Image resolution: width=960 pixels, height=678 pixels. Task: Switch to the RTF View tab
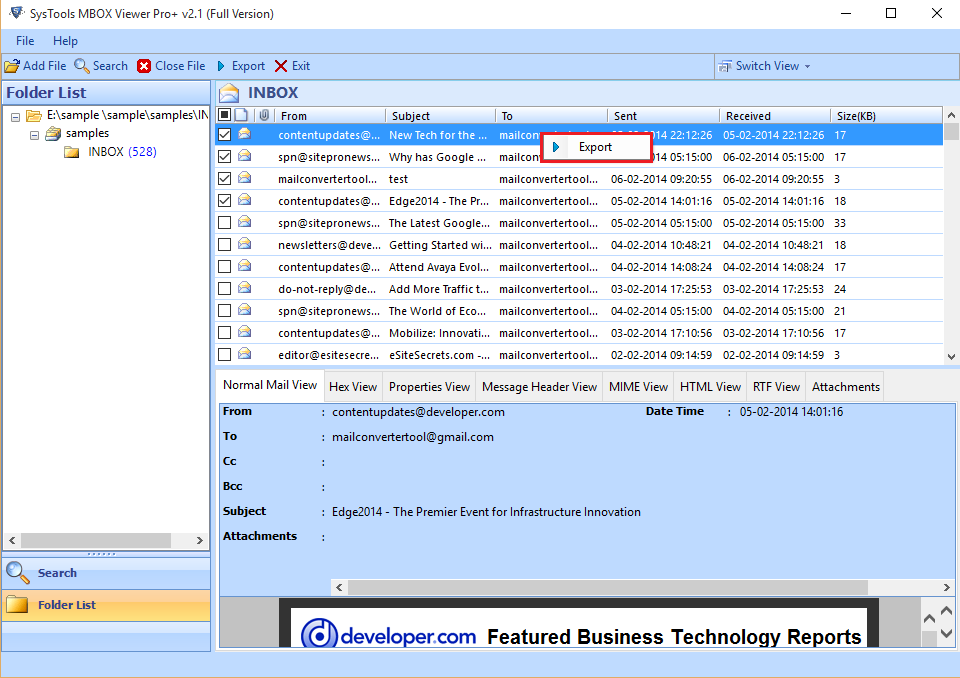click(776, 386)
